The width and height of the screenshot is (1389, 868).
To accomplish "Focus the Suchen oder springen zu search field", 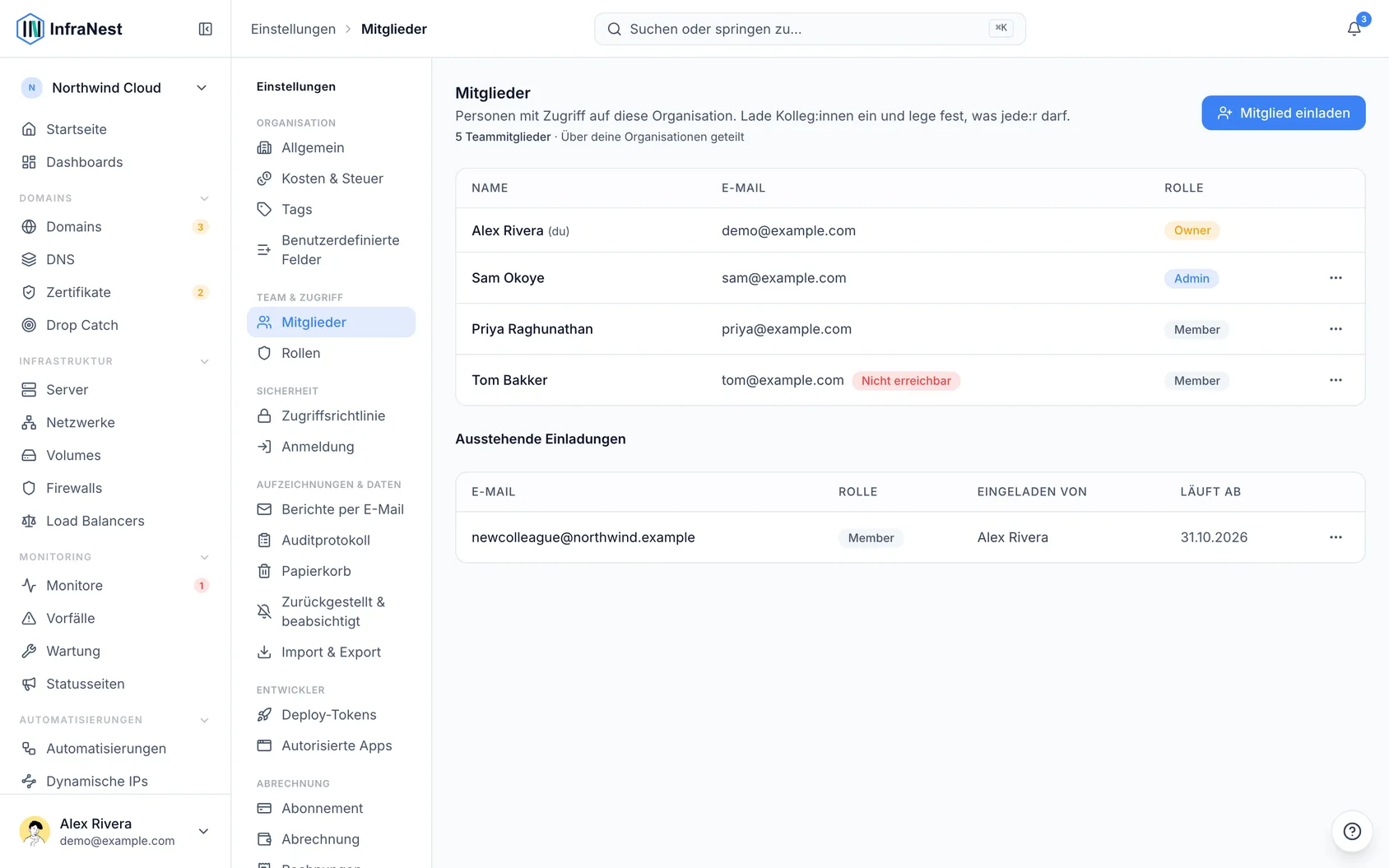I will (x=810, y=29).
